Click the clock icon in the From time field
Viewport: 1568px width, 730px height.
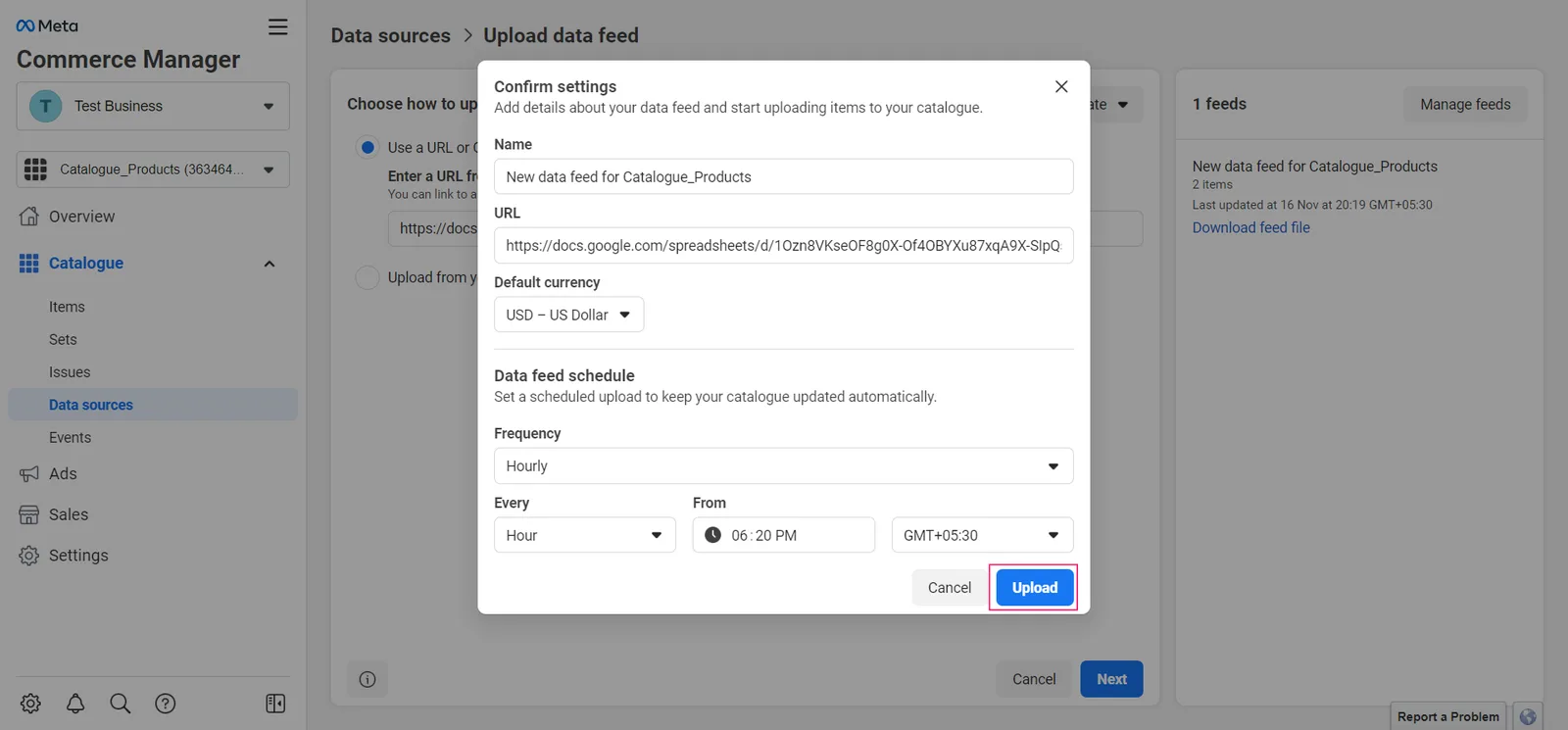point(712,535)
